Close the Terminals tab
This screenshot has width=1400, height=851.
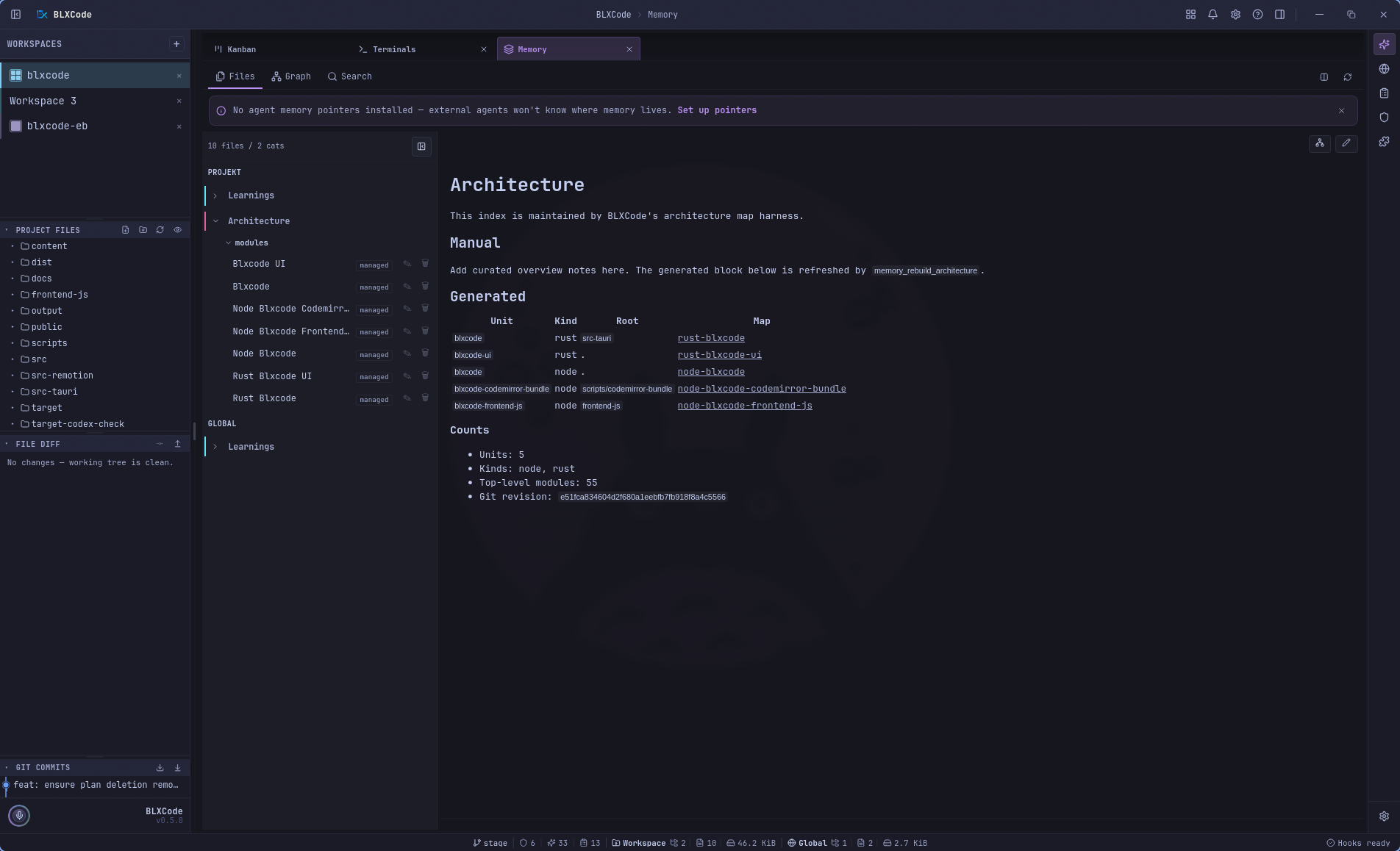484,49
